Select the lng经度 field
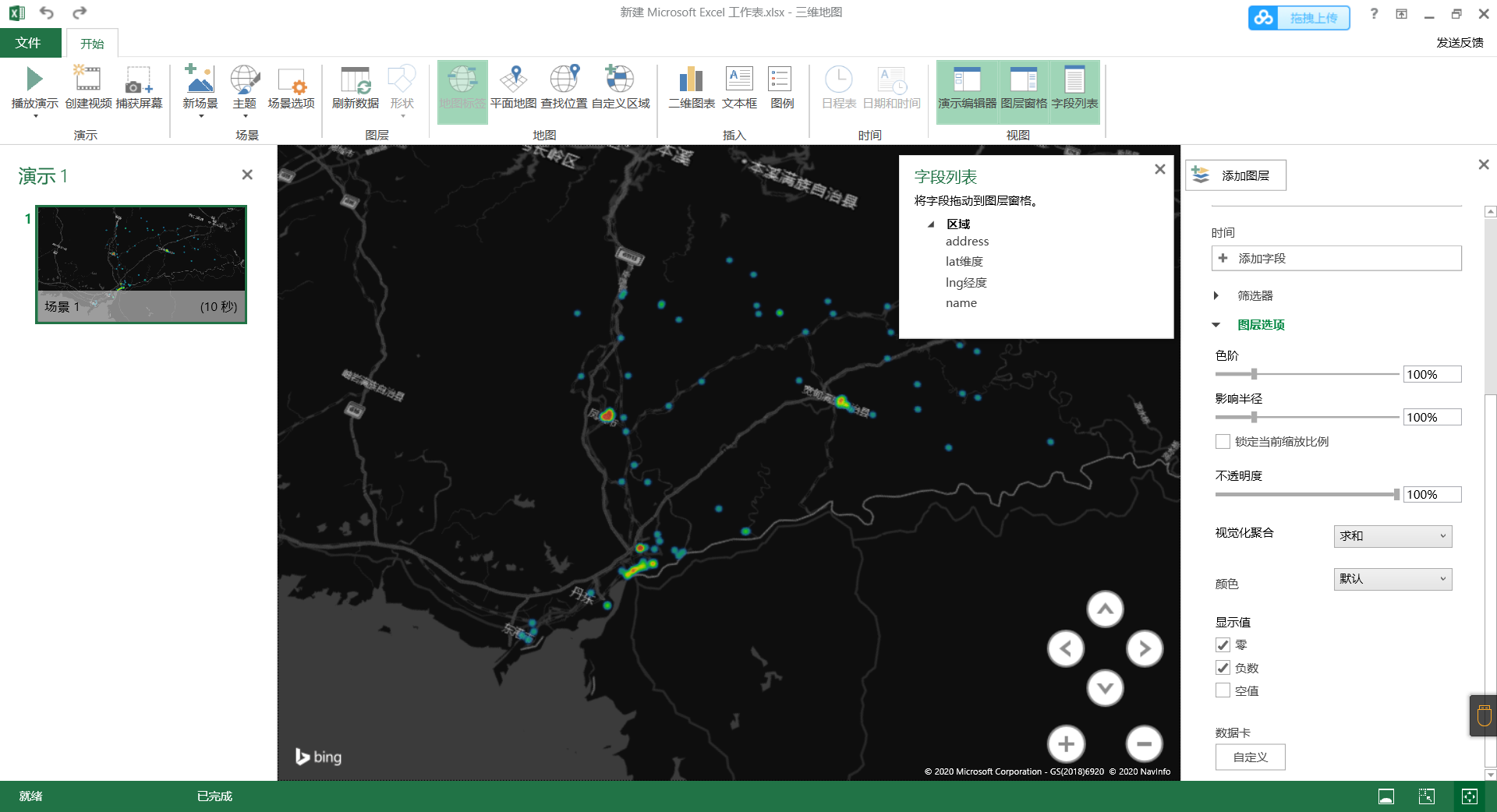Image resolution: width=1497 pixels, height=812 pixels. (966, 282)
